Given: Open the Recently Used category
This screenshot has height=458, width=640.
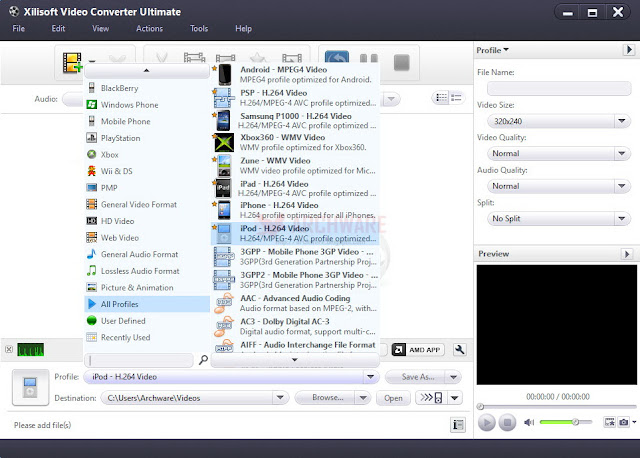Looking at the screenshot, I should point(147,337).
